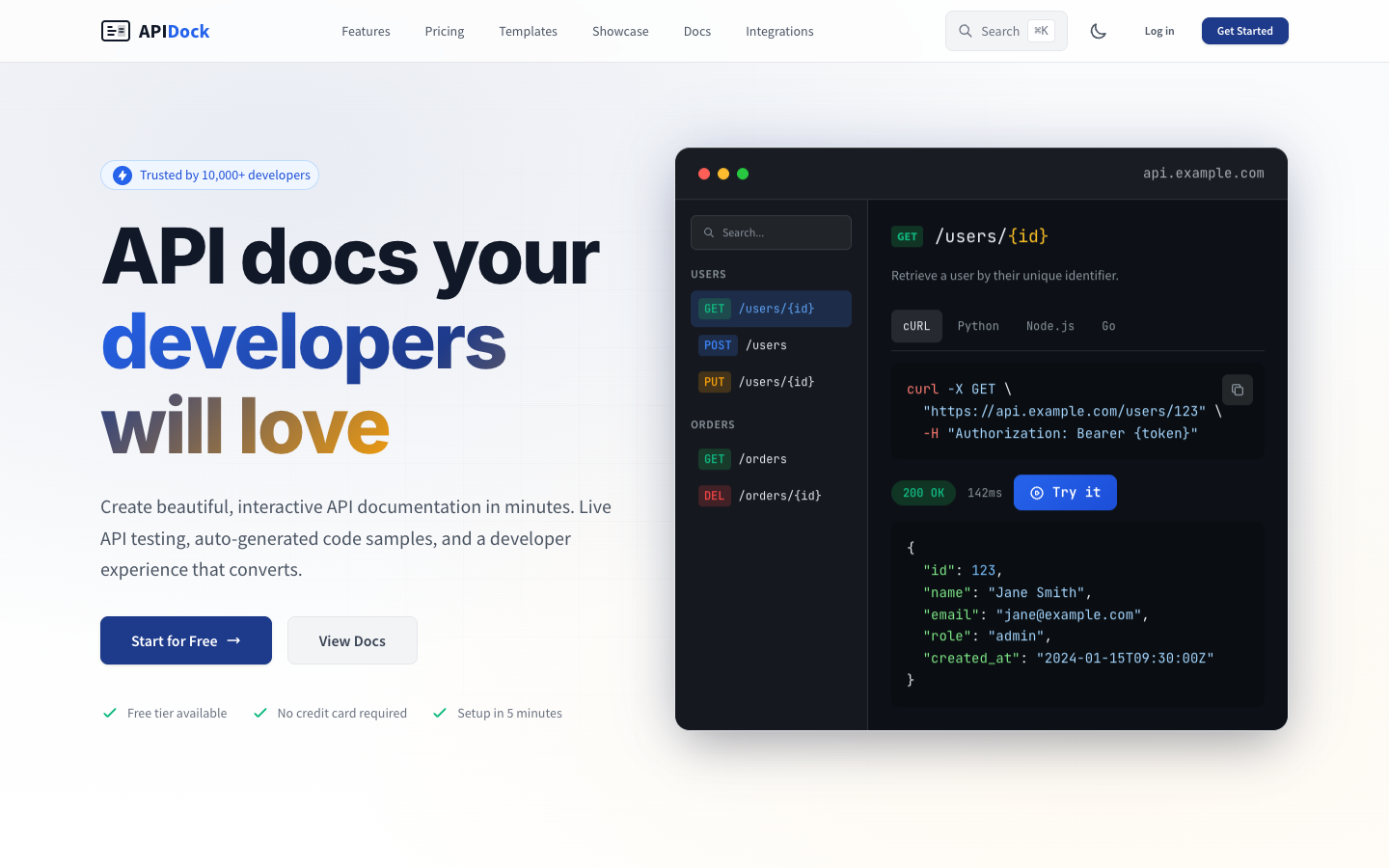Open the View Docs button
1389x868 pixels.
click(x=352, y=640)
